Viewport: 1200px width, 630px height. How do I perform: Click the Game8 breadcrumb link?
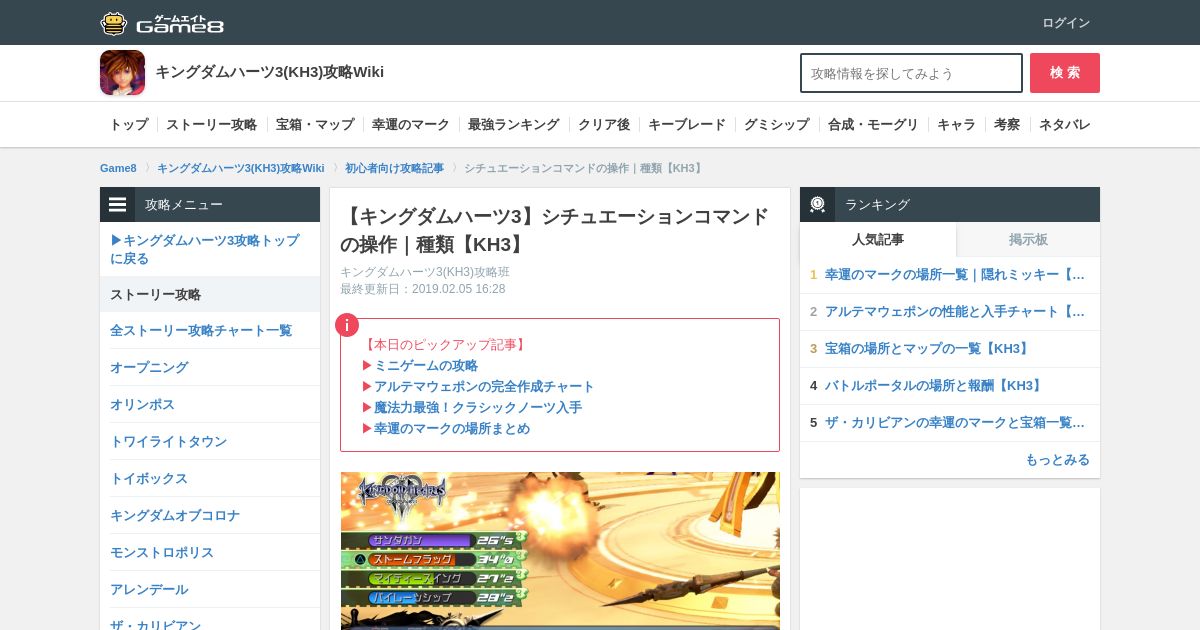click(118, 168)
